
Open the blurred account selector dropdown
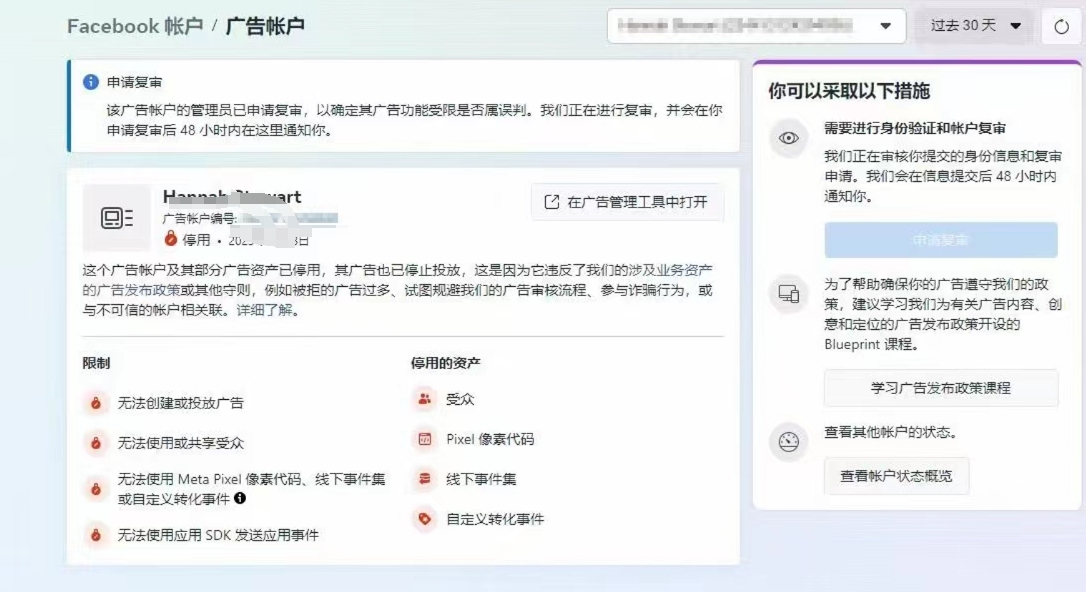coord(756,26)
